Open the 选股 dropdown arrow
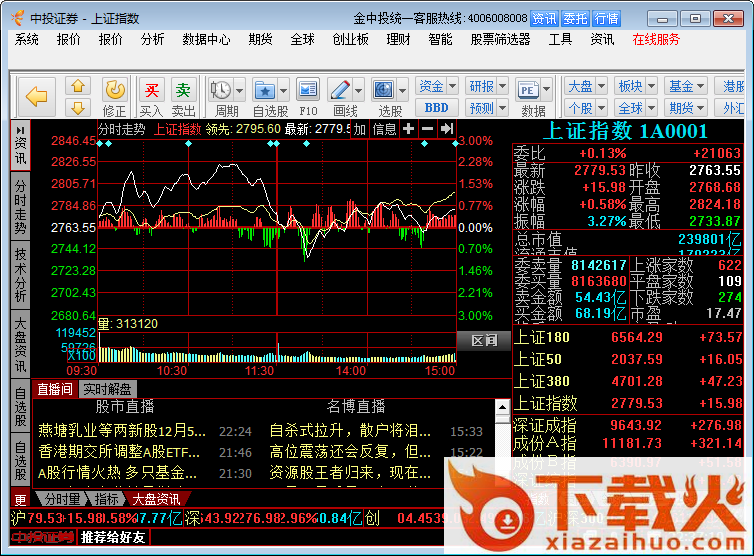Image resolution: width=754 pixels, height=556 pixels. pyautogui.click(x=403, y=90)
